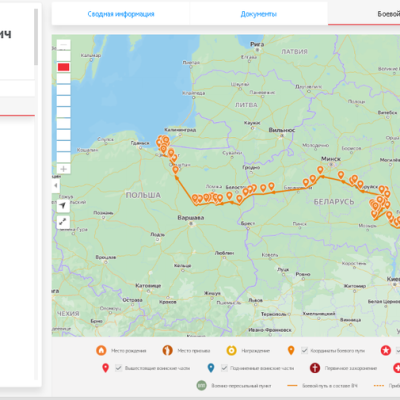Click the left panel vertical scrollbar

click(36, 37)
